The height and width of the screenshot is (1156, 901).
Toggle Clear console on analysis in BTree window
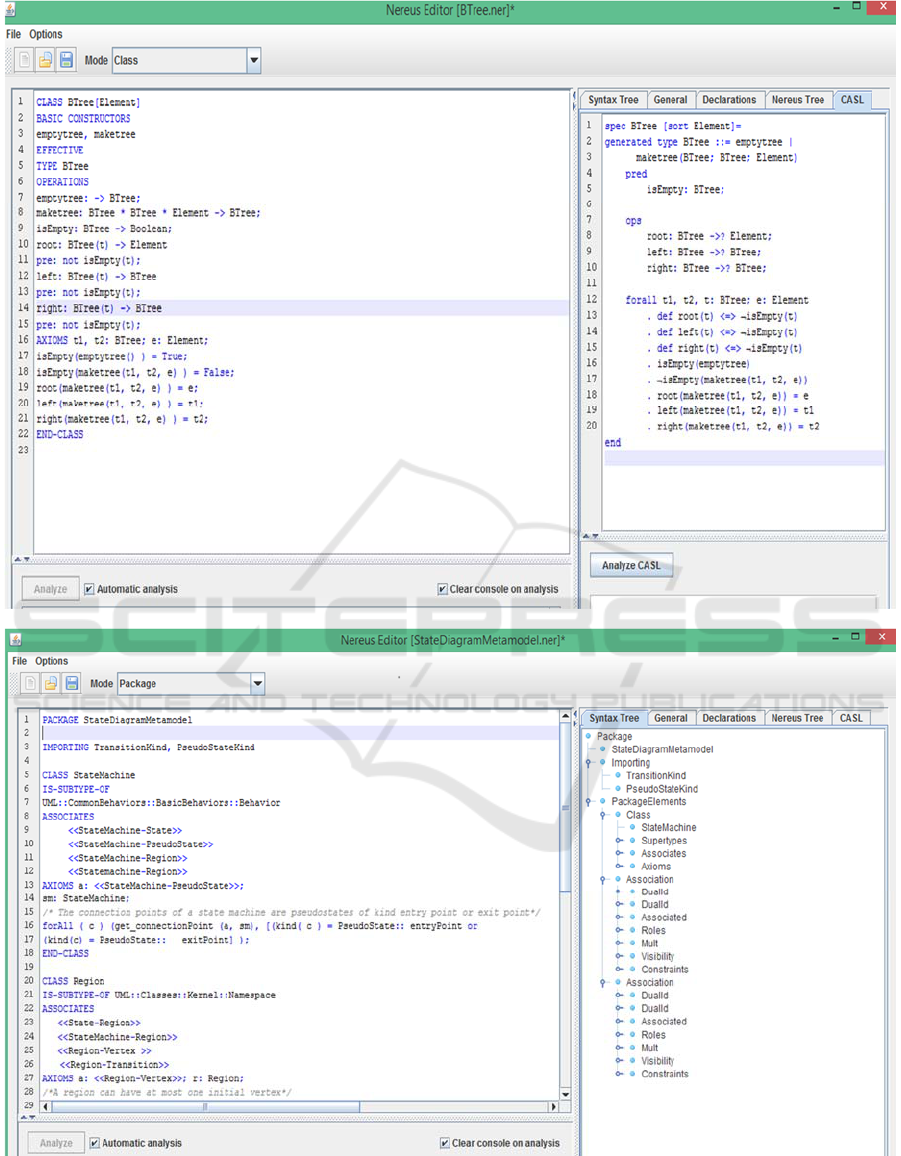[x=443, y=589]
